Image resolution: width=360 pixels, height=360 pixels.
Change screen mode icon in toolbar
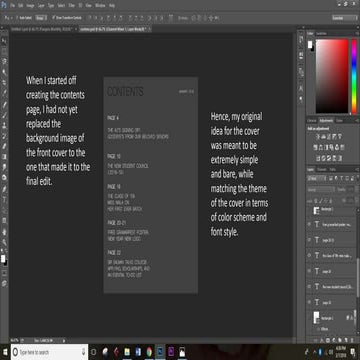click(4, 283)
